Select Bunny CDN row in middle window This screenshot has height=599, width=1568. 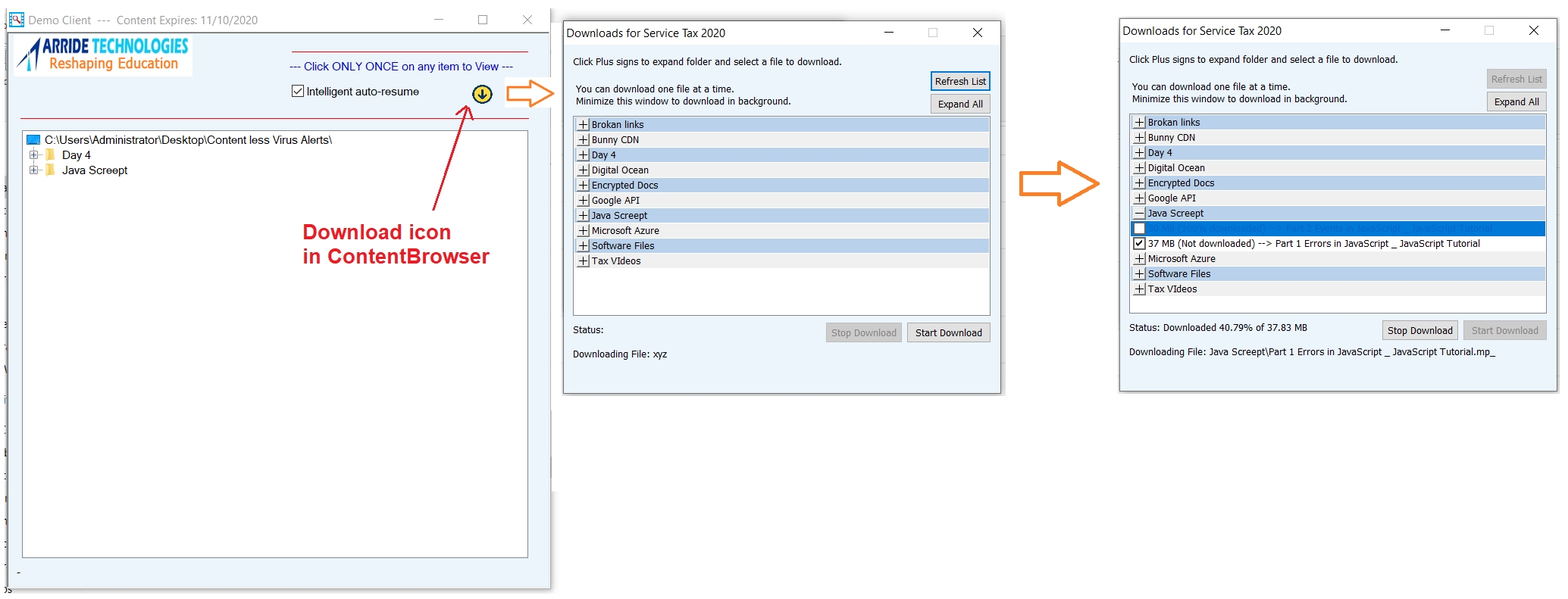tap(615, 140)
